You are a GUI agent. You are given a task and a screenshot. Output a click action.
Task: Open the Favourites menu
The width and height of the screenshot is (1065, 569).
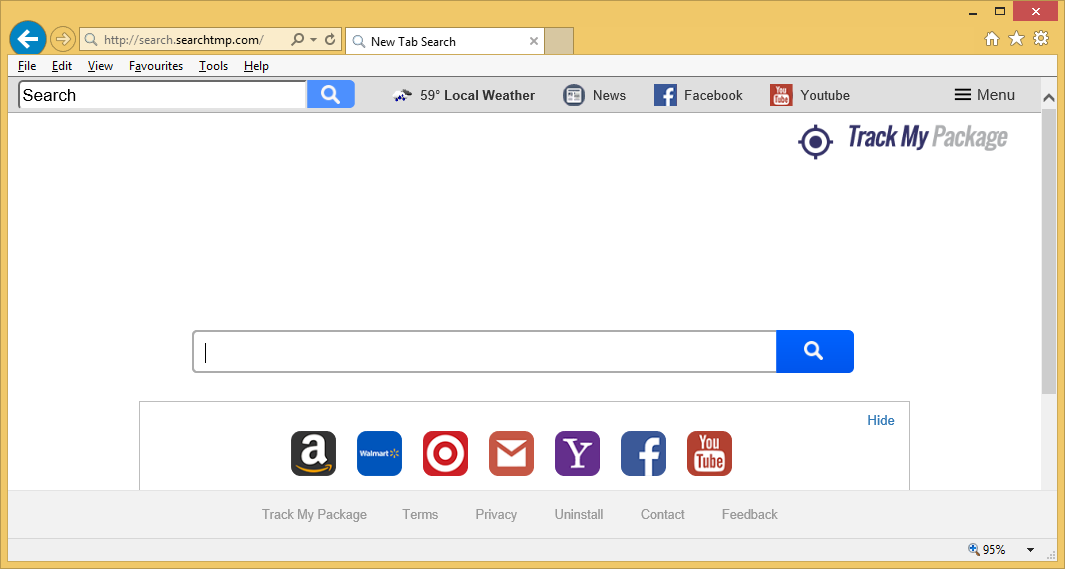(156, 66)
